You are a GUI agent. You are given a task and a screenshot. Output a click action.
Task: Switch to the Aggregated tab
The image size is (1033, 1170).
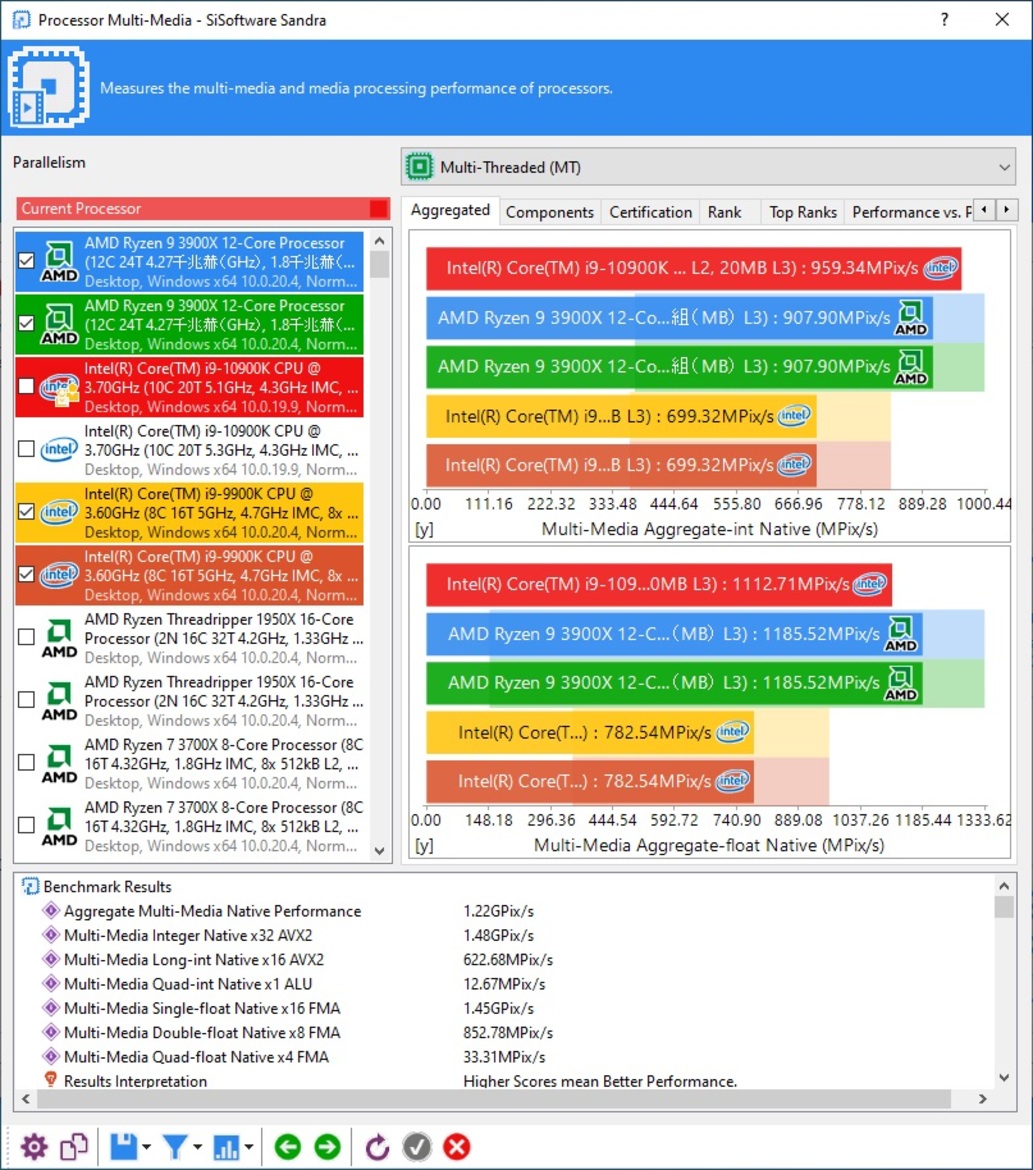[450, 210]
